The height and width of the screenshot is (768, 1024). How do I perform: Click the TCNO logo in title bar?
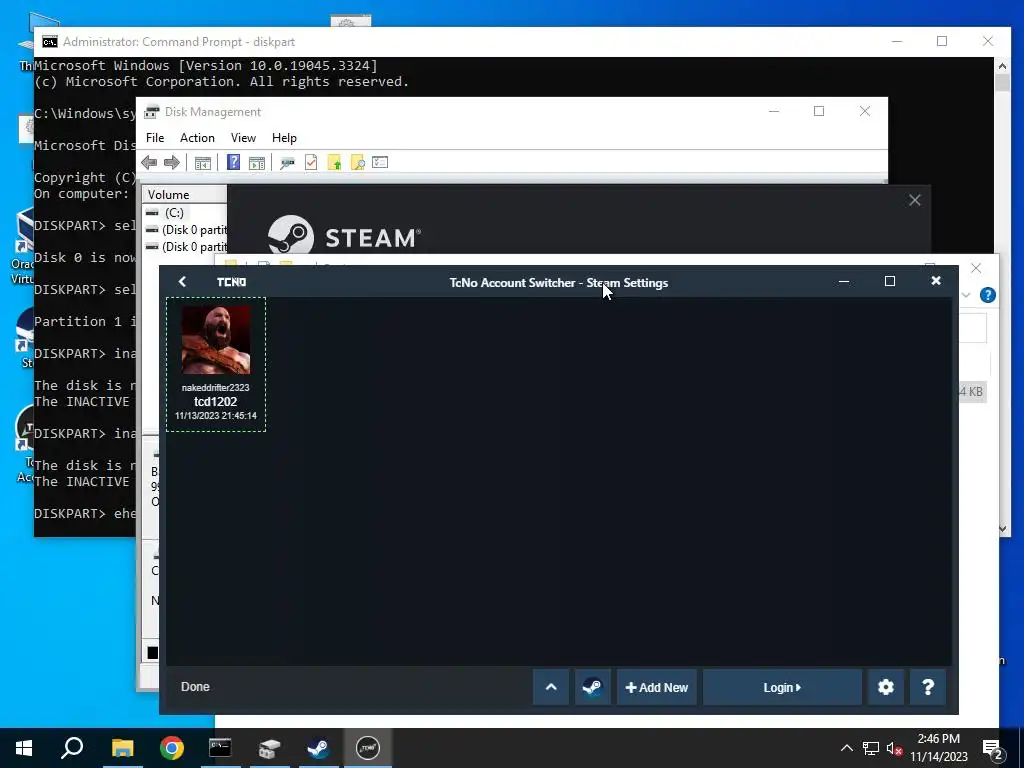click(231, 282)
